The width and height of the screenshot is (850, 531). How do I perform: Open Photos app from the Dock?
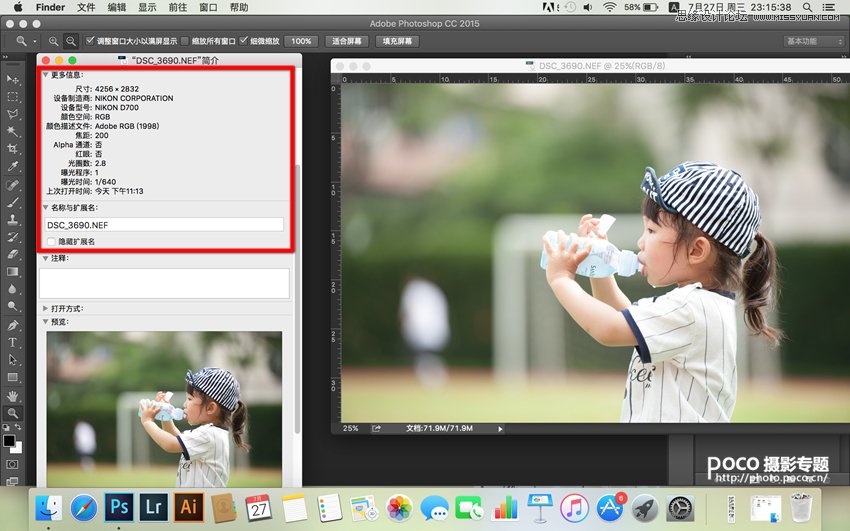tap(400, 509)
